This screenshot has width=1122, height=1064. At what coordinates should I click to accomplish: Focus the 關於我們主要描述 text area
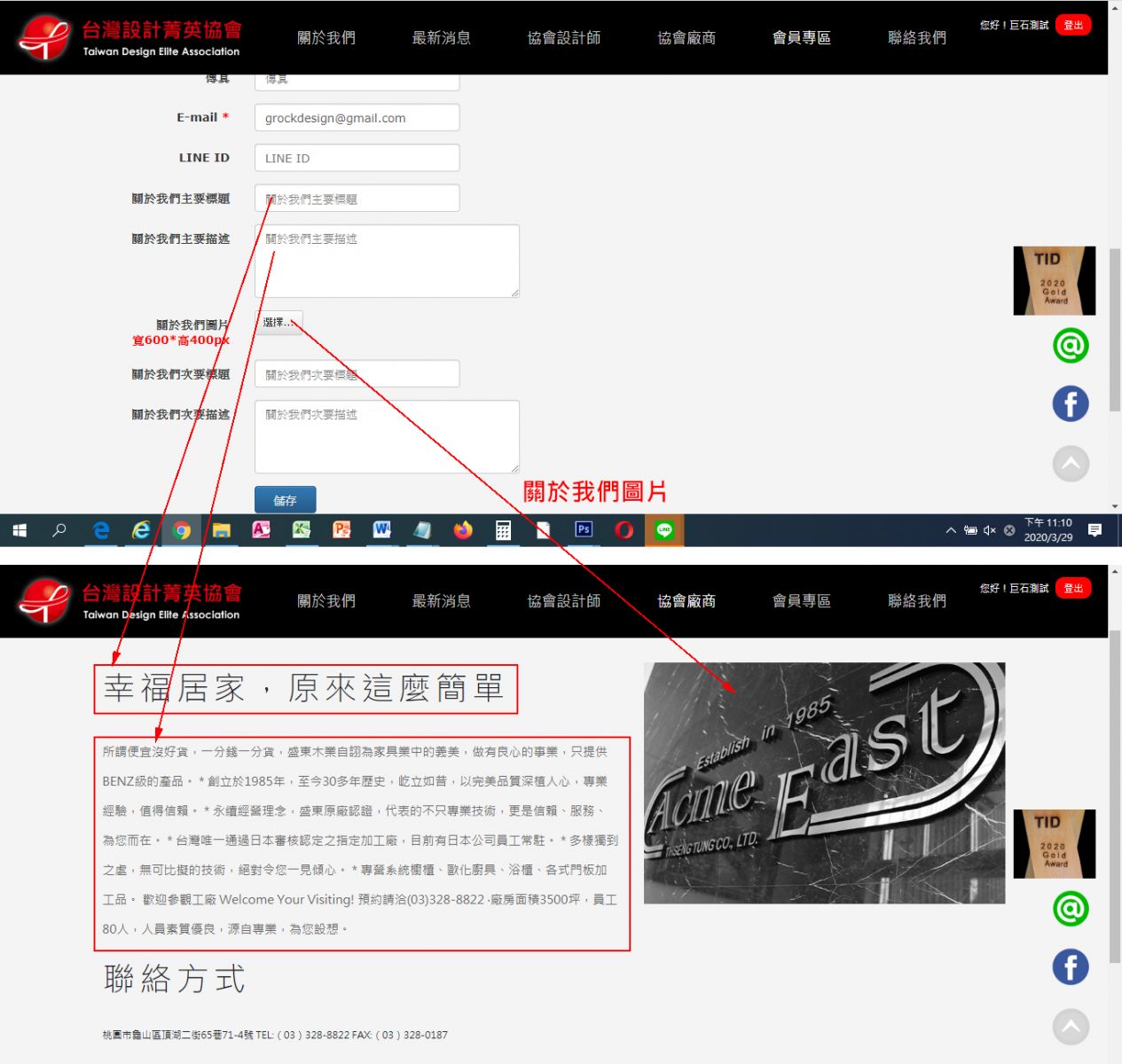387,261
